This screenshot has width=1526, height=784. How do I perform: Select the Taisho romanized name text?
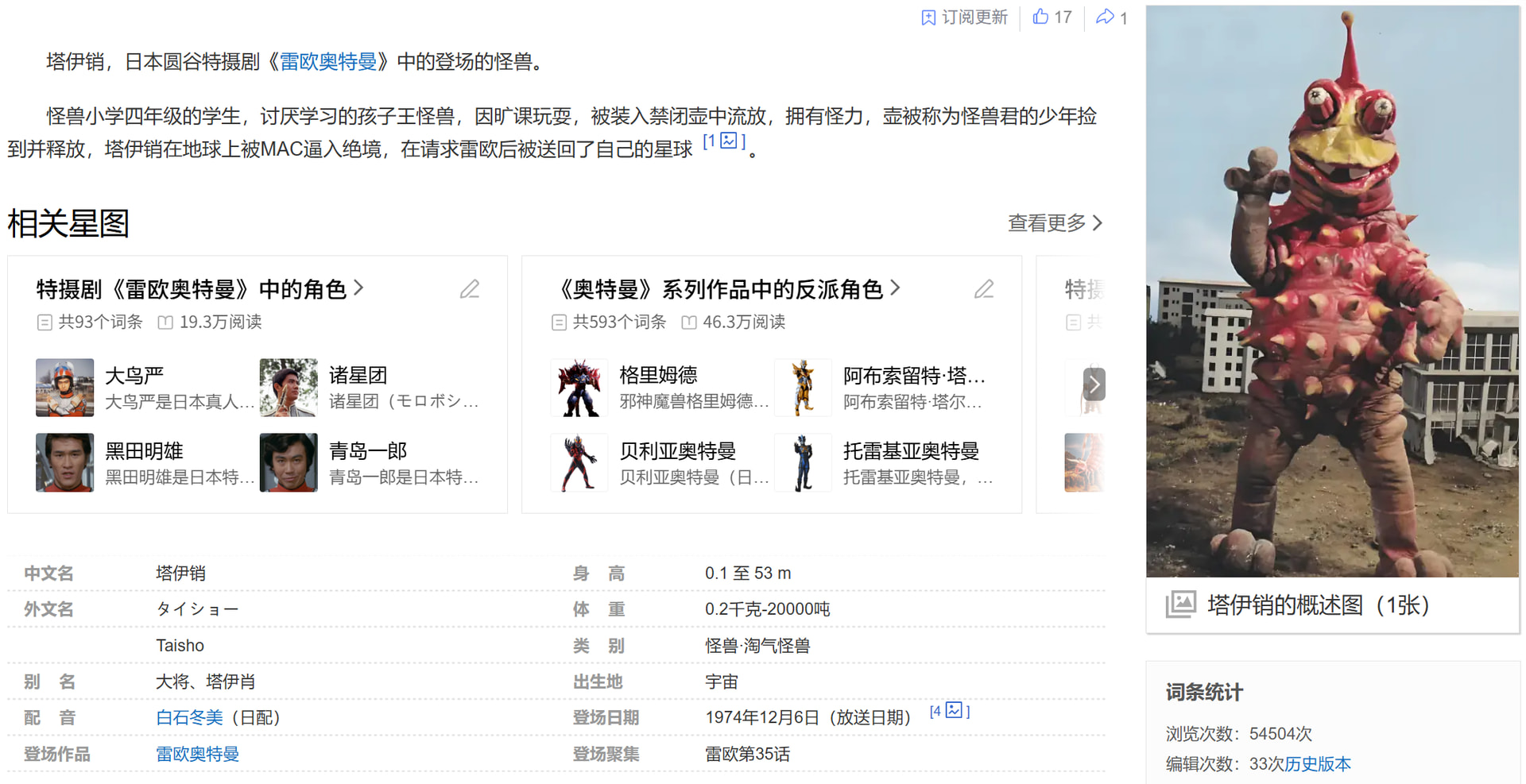click(x=180, y=646)
